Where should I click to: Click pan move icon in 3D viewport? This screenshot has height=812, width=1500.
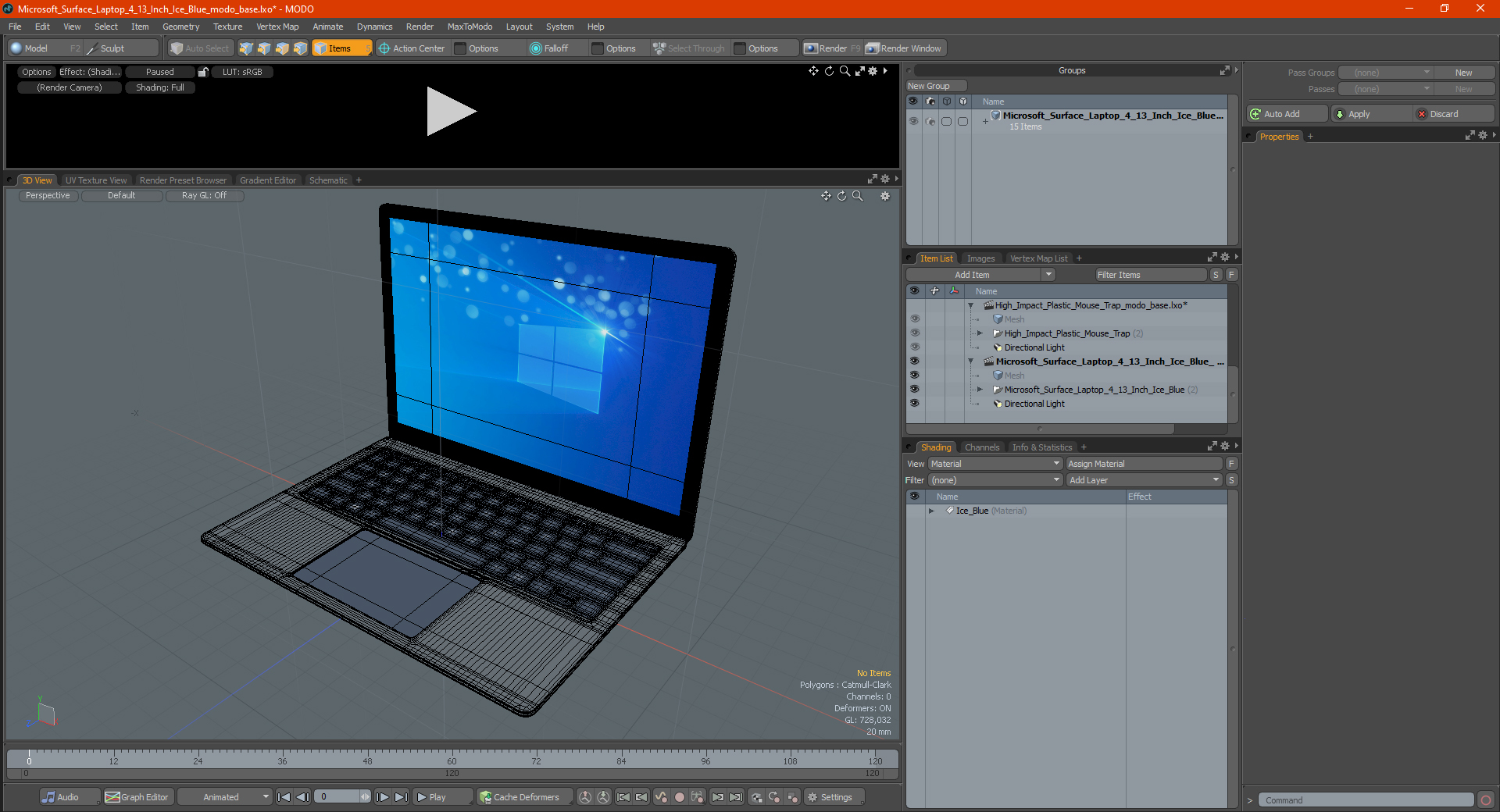(826, 196)
